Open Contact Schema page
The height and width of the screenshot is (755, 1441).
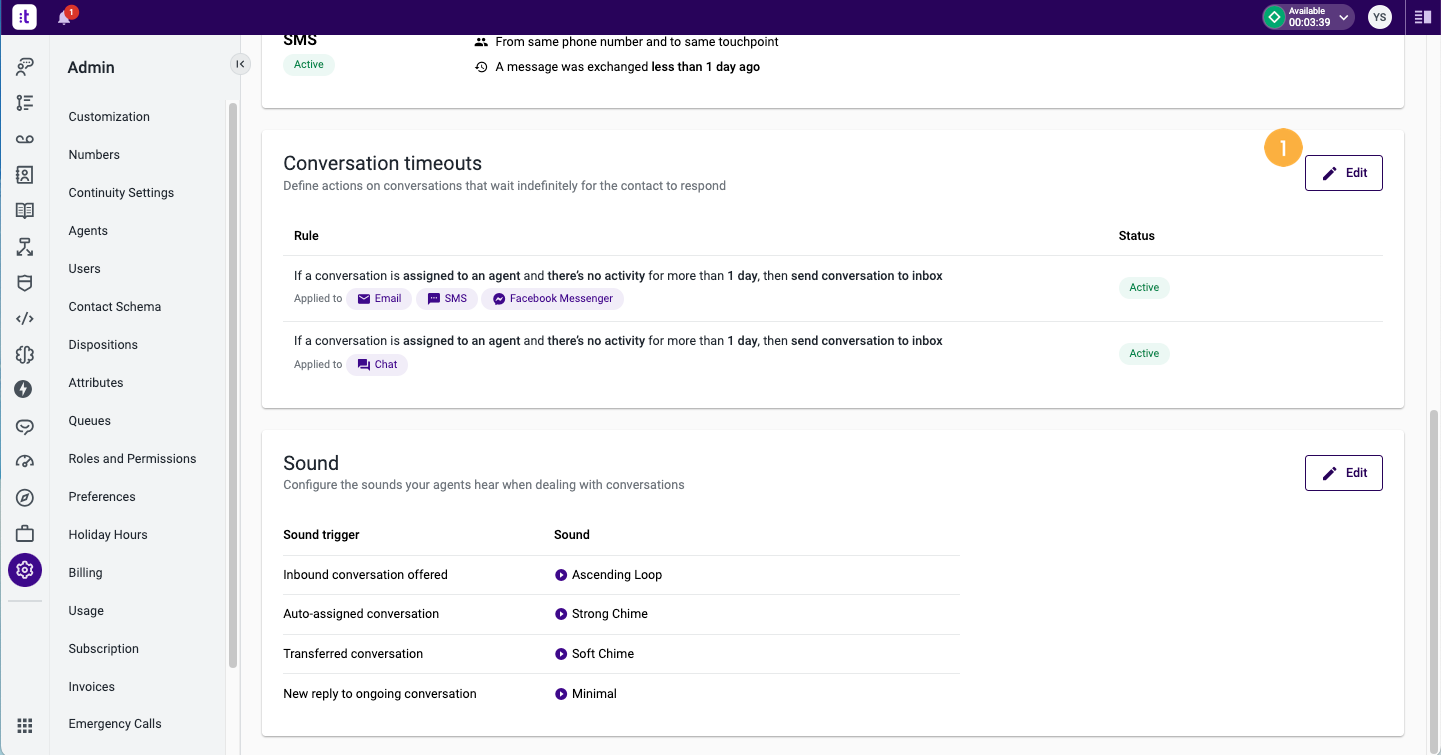[115, 307]
